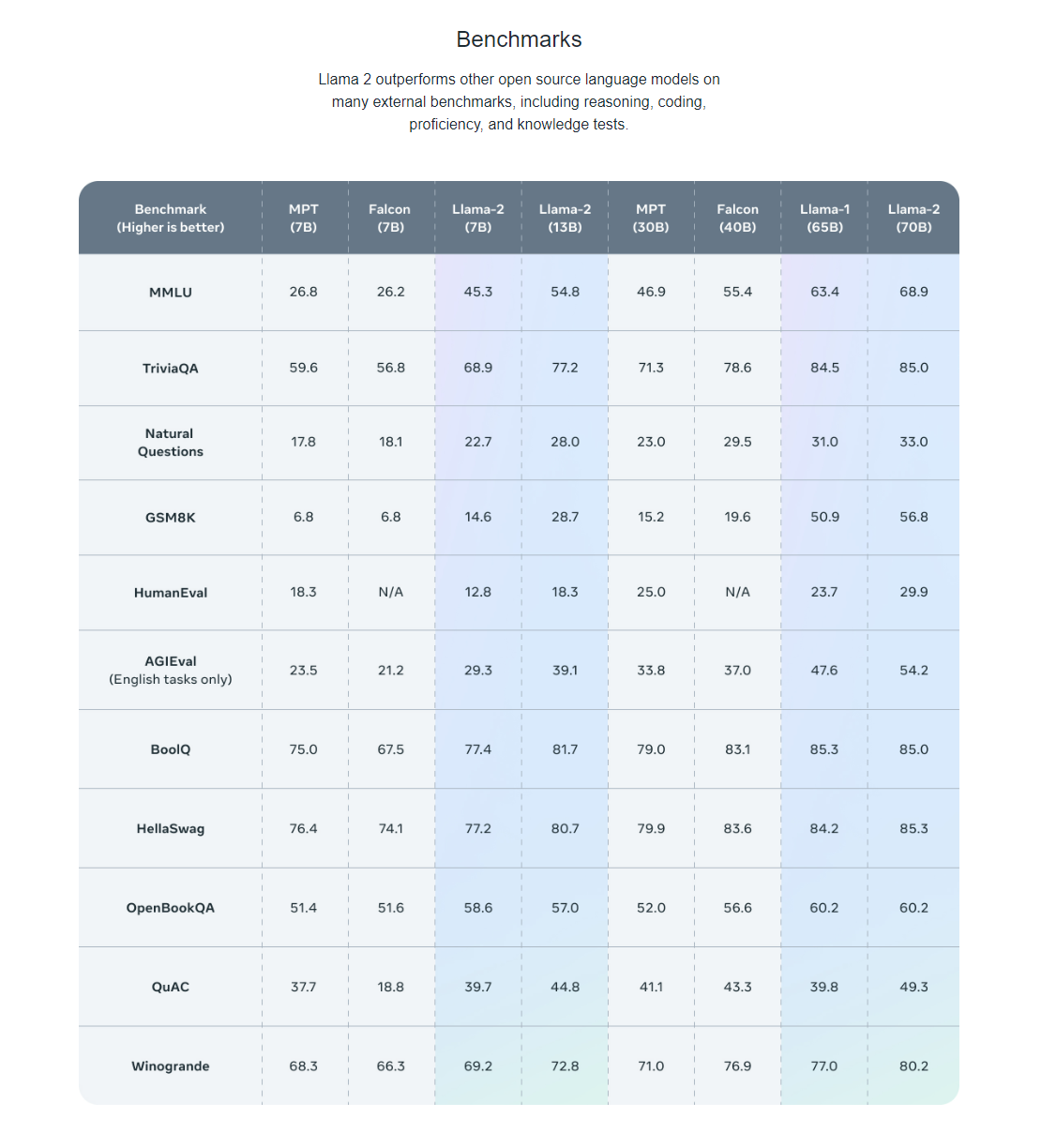Image resolution: width=1041 pixels, height=1148 pixels.
Task: Select the MMLU score 63.4 for Llama-1
Action: pos(824,292)
